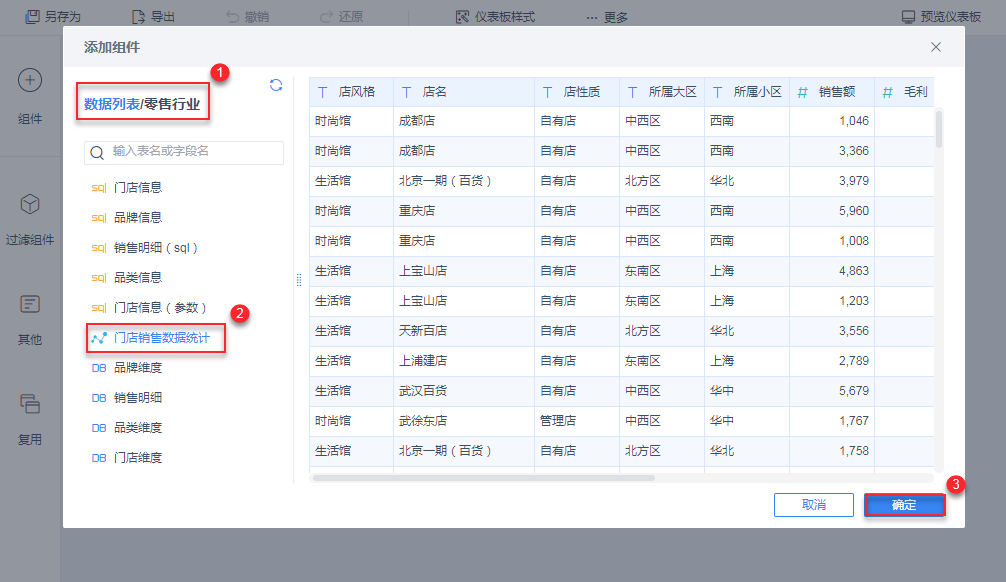1006x582 pixels.
Task: Click the 店名 column header
Action: tap(463, 92)
